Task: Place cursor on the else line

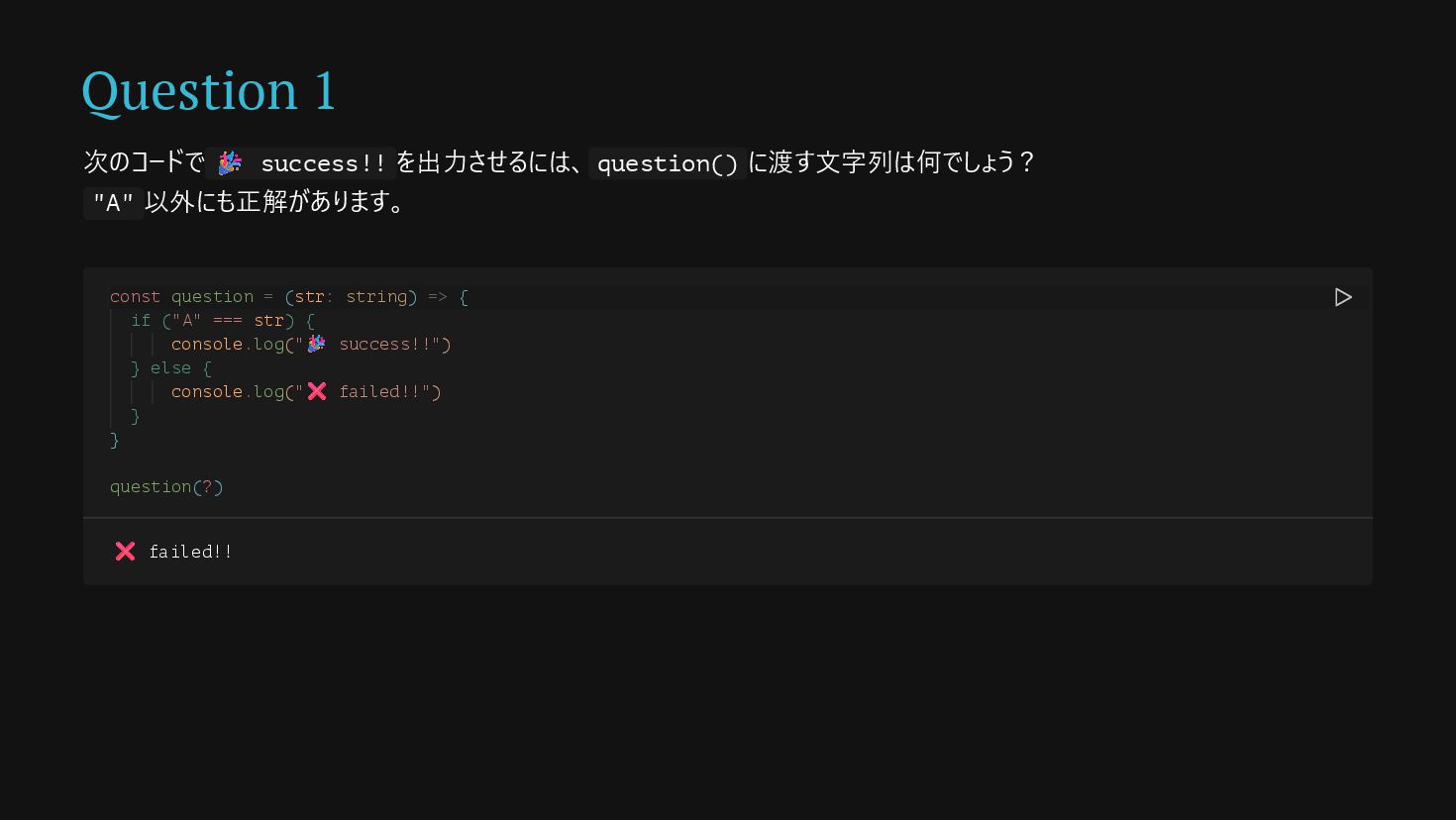Action: pos(170,368)
